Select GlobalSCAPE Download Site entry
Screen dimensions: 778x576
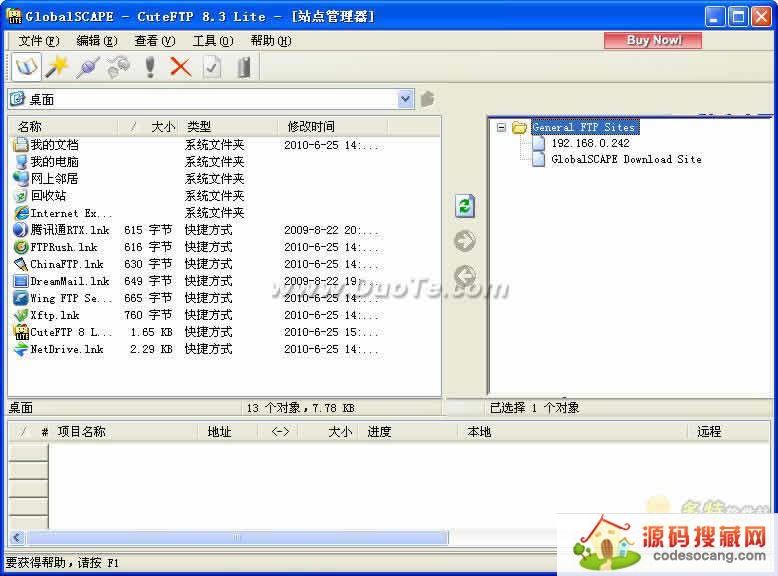click(x=626, y=159)
